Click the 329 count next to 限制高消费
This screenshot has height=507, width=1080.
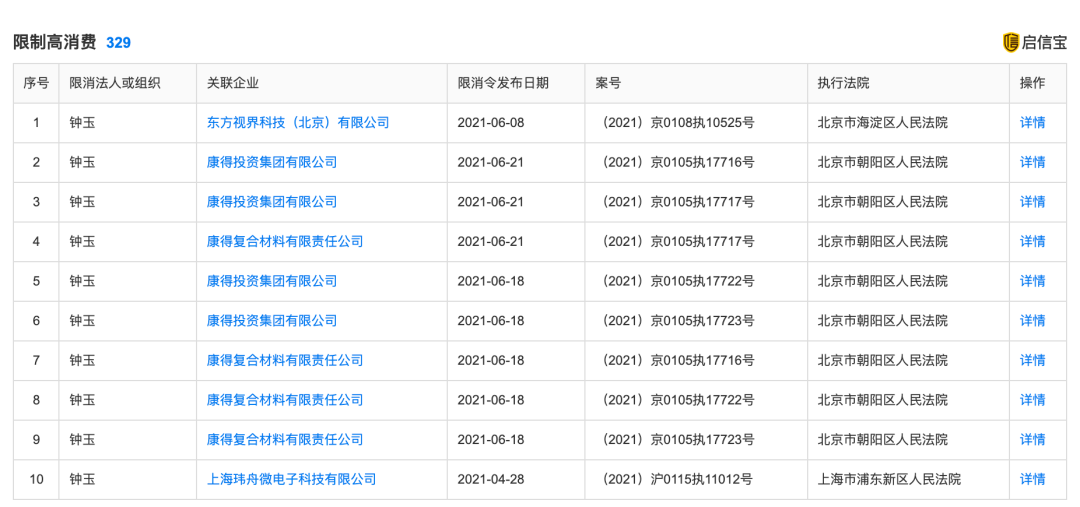[x=118, y=43]
